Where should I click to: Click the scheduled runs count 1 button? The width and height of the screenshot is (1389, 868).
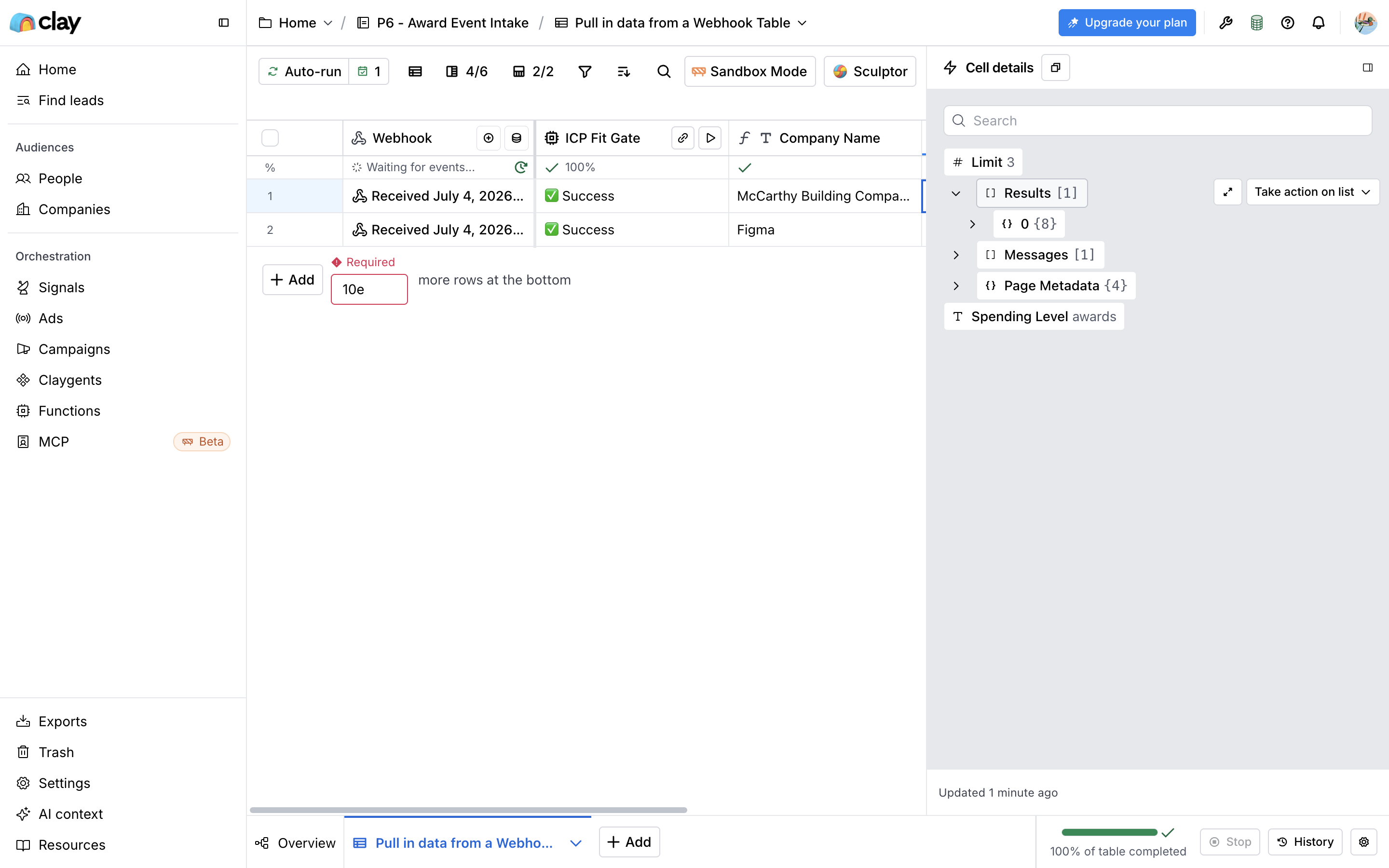(x=369, y=71)
